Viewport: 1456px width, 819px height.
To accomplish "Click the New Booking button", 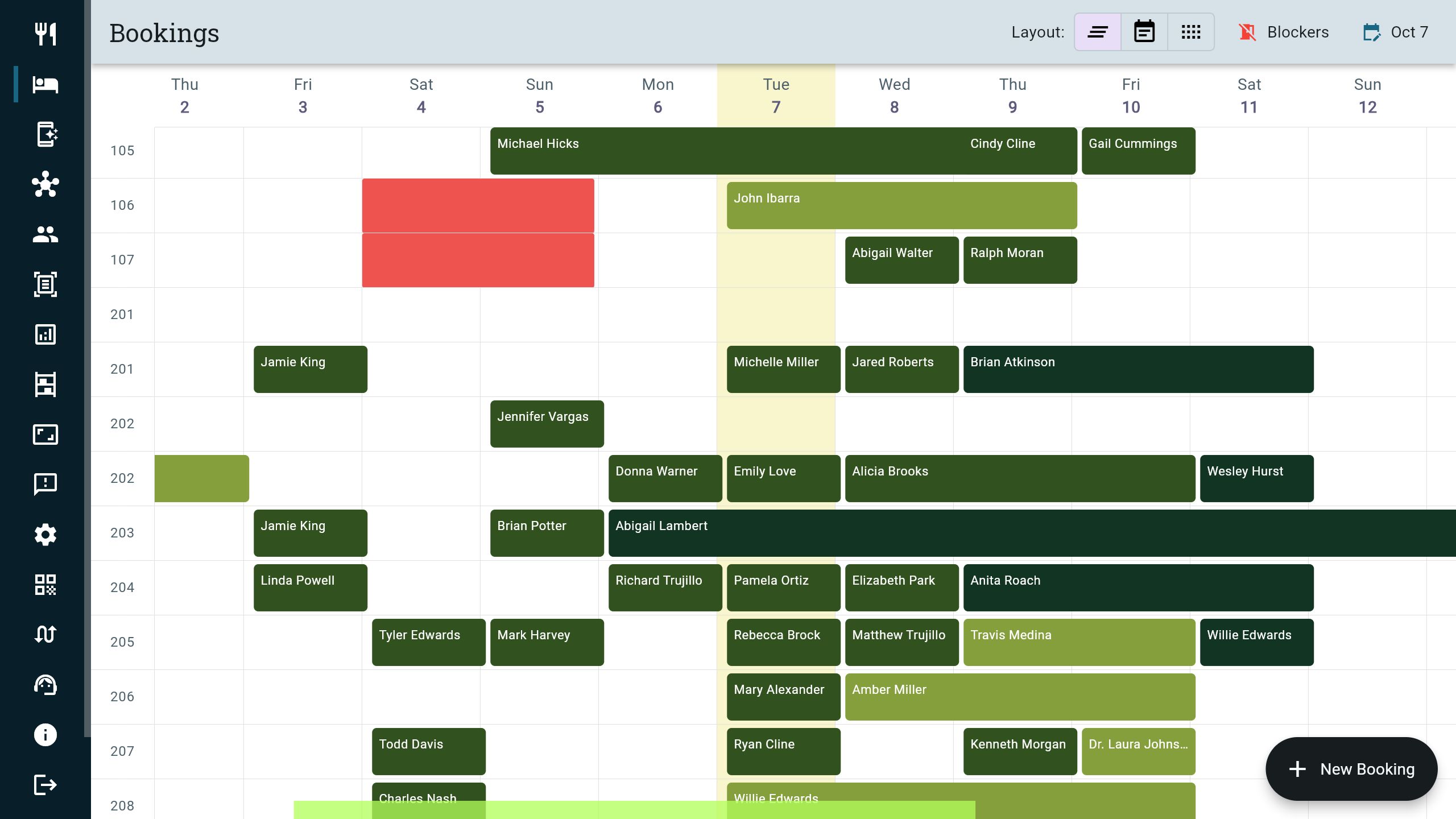I will coord(1351,769).
